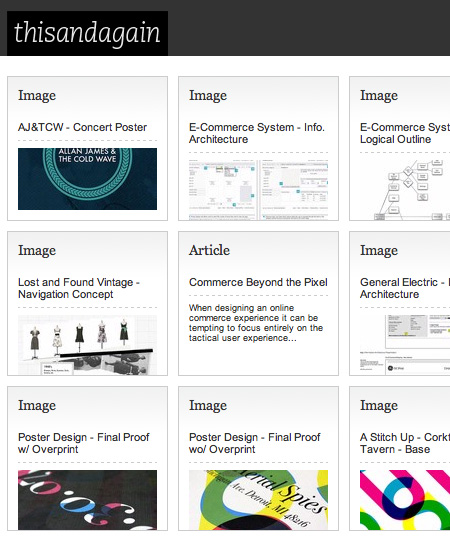View the vintage dresses navigation thumbnail
The image size is (450, 536).
[x=88, y=345]
